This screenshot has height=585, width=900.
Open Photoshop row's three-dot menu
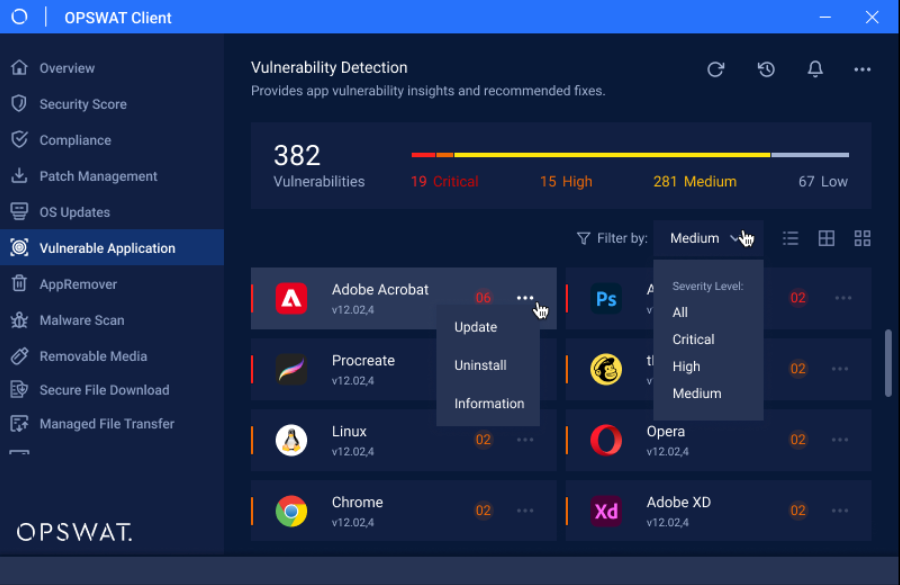pos(843,297)
